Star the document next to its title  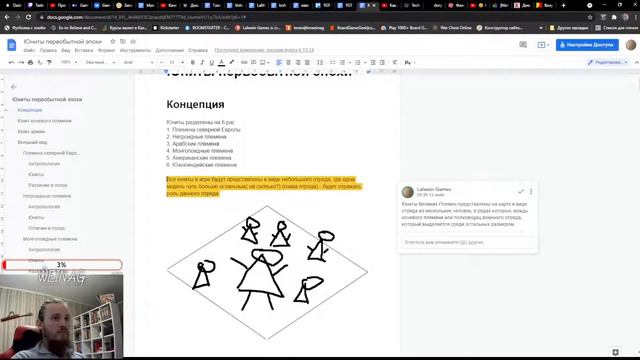point(113,42)
